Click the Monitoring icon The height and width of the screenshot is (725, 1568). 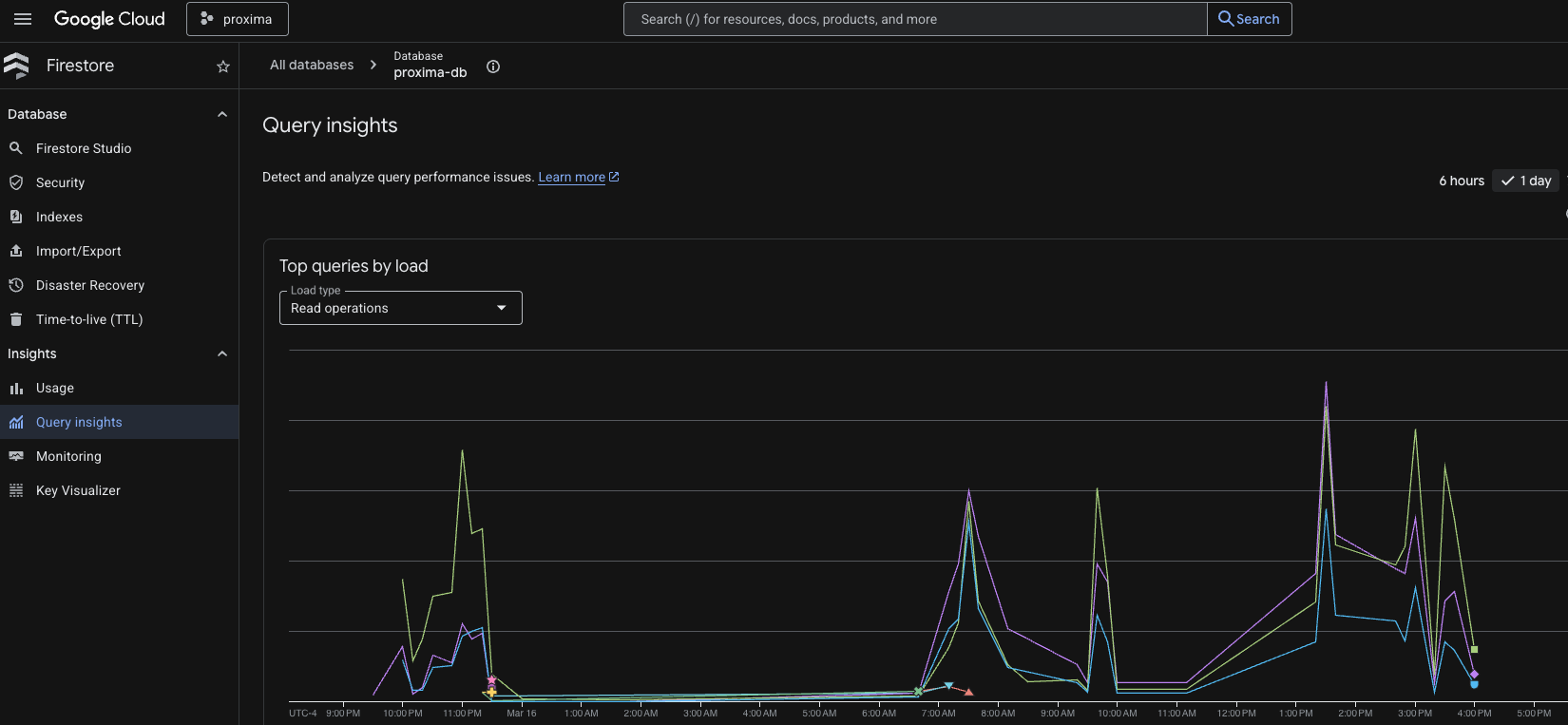(16, 456)
